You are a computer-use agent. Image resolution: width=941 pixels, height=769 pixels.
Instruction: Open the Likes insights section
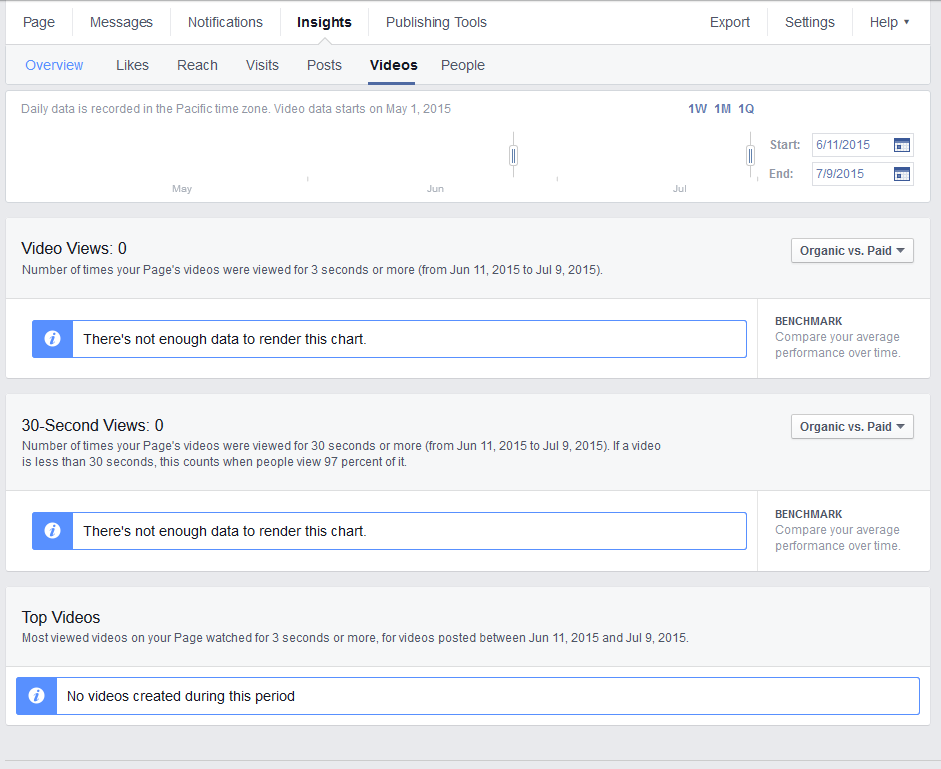132,65
